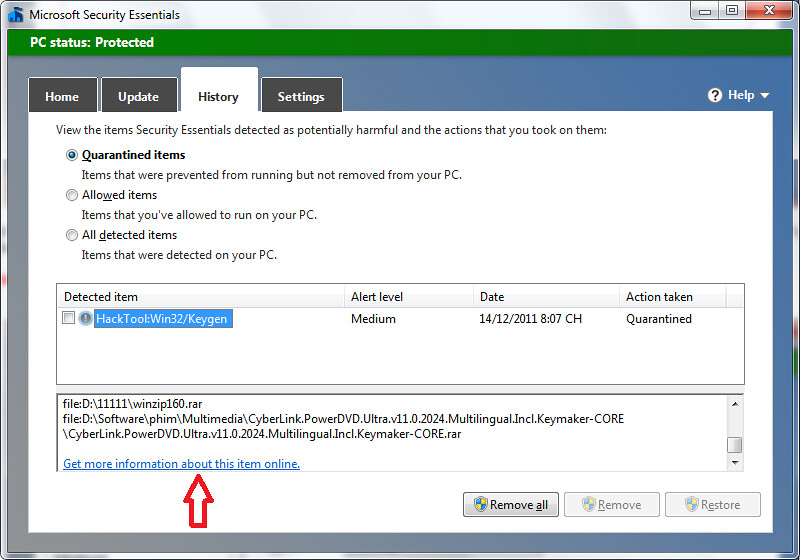Viewport: 800px width, 560px height.
Task: Click the PC status: Protected banner
Action: click(x=400, y=42)
